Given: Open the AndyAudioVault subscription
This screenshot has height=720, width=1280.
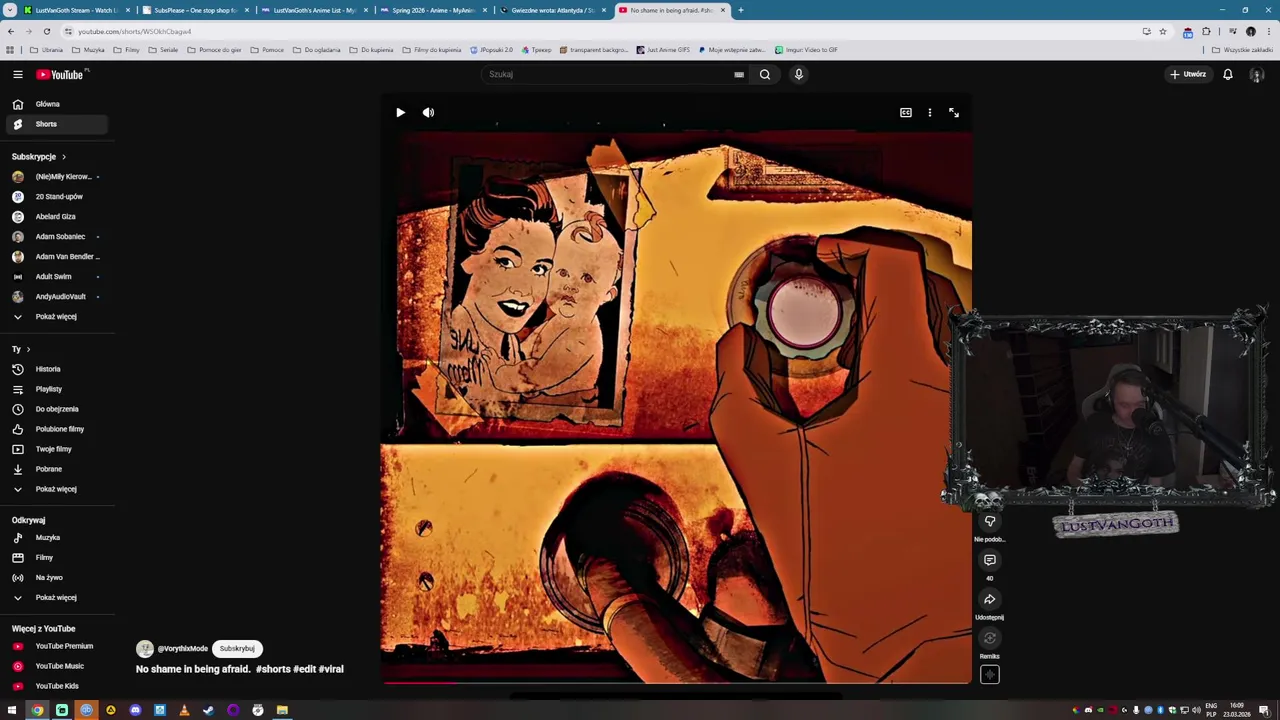Looking at the screenshot, I should (x=57, y=297).
